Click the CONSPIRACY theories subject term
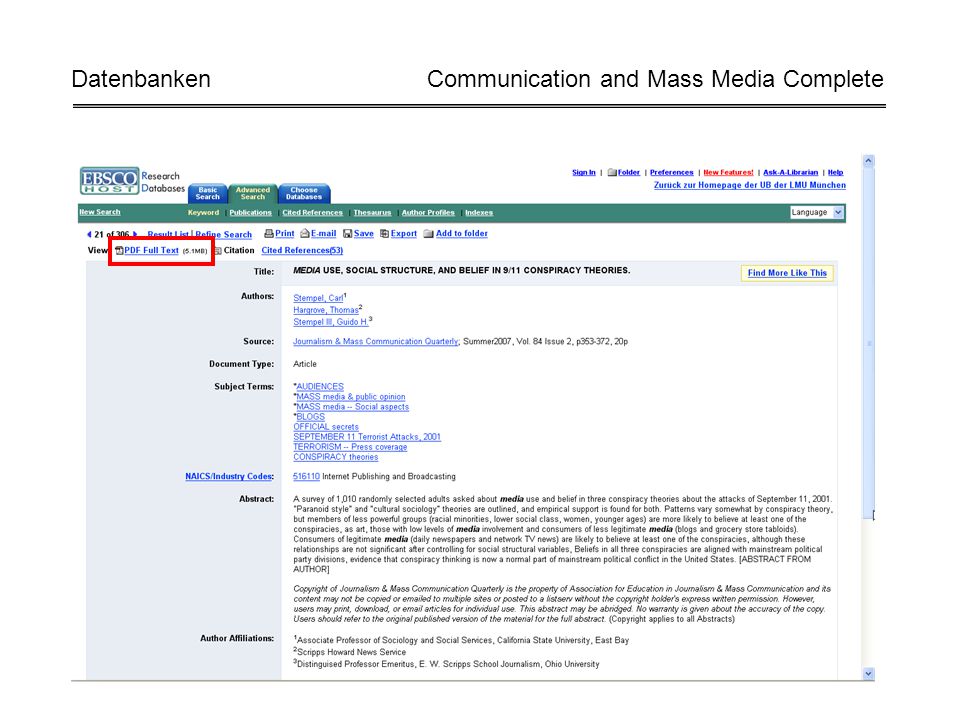 336,457
